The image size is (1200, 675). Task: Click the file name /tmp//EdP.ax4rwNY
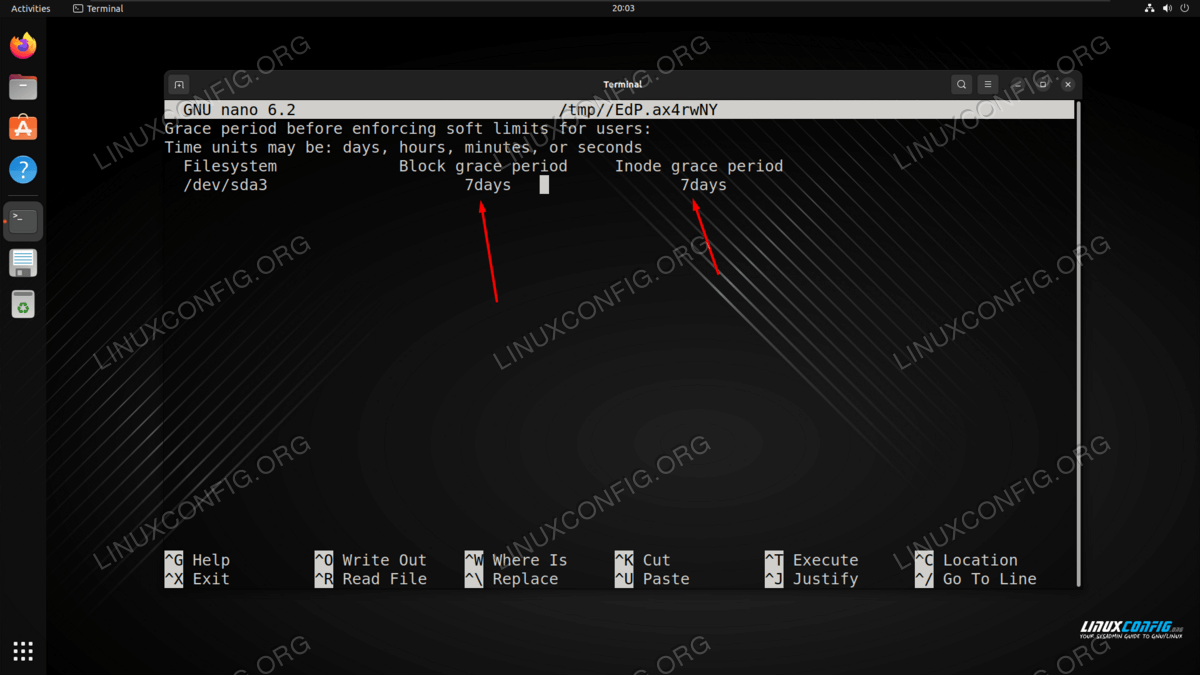(638, 110)
